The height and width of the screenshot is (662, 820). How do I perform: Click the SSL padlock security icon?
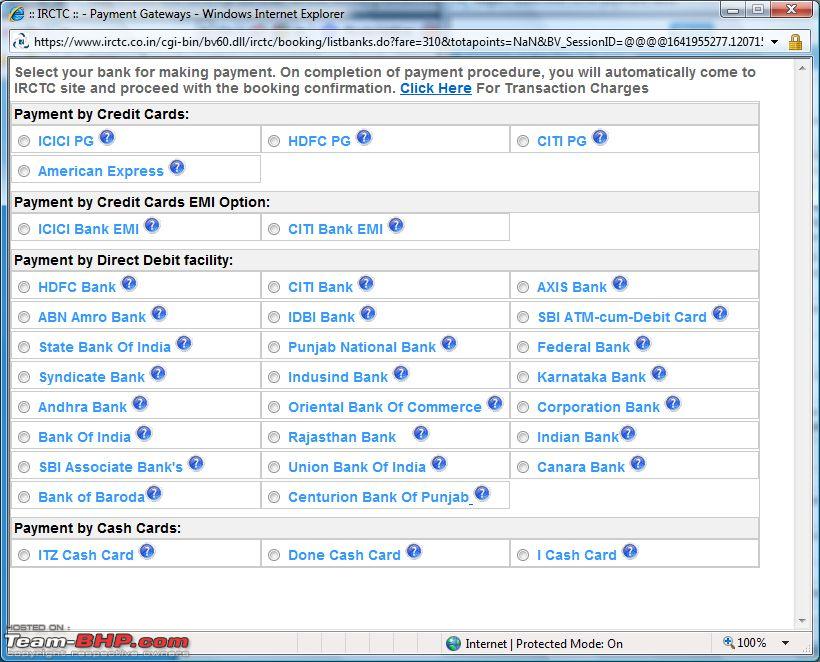coord(795,42)
